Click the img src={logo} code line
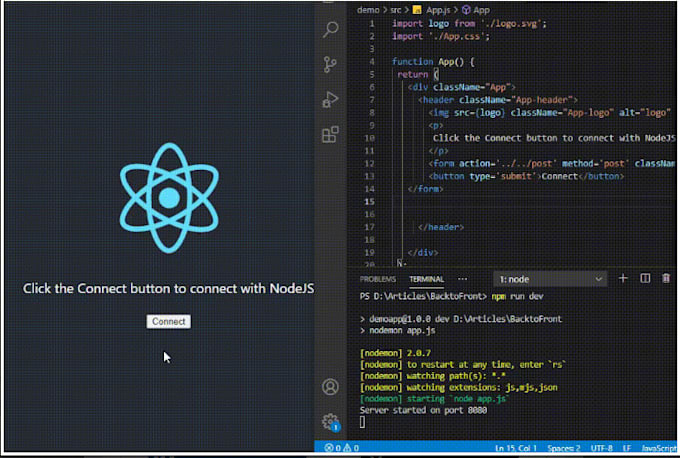This screenshot has width=680, height=458. 550,113
